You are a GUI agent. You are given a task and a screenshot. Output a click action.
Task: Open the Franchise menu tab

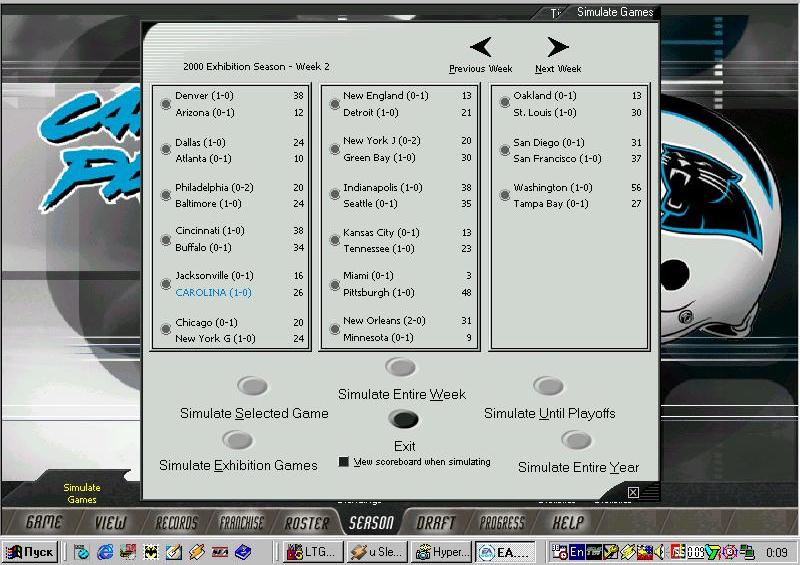[x=241, y=522]
